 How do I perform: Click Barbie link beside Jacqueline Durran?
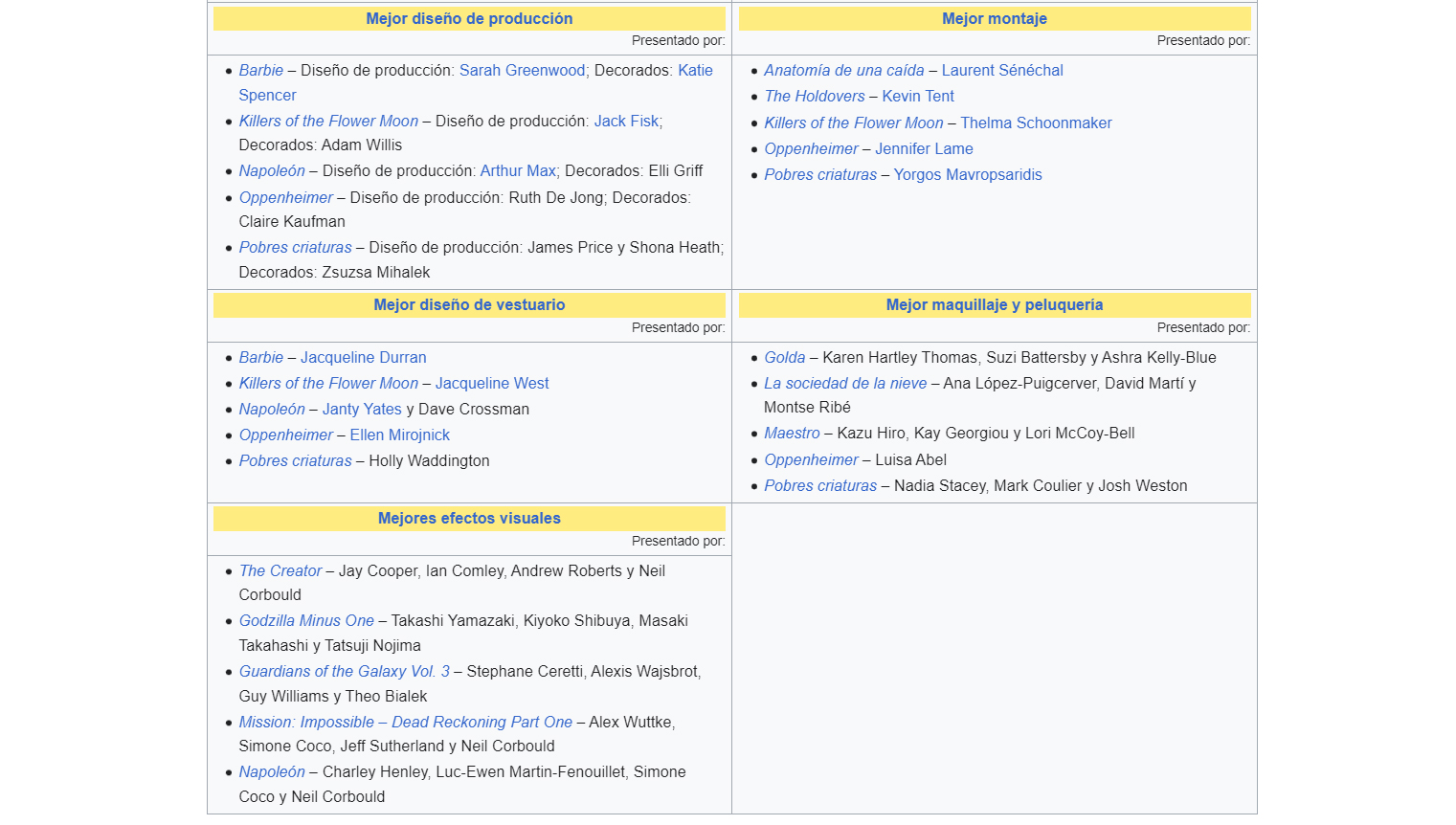pos(261,357)
